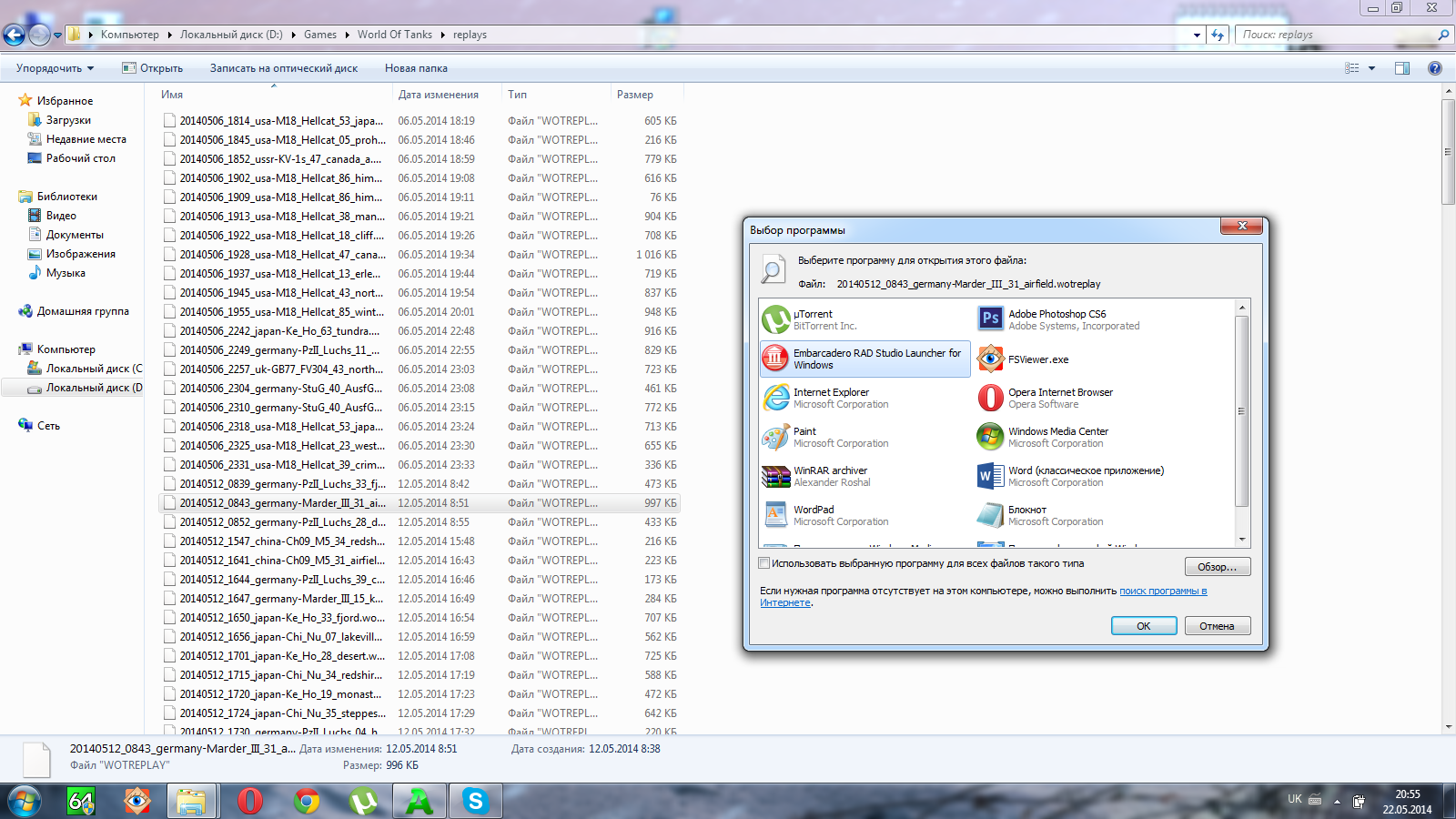Click the Обзор... browse button

[x=1218, y=567]
